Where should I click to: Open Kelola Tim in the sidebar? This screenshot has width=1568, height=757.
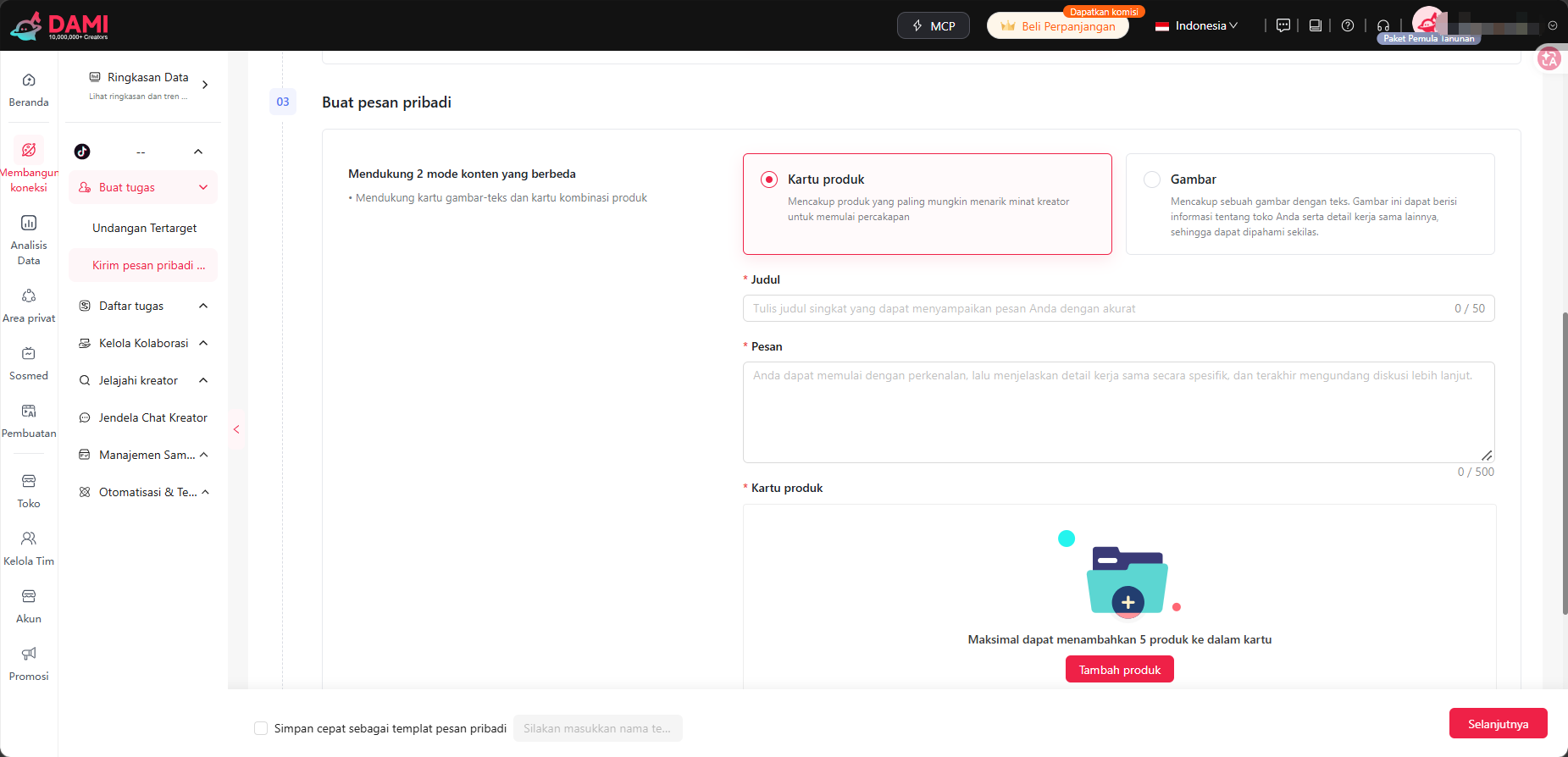[x=29, y=550]
